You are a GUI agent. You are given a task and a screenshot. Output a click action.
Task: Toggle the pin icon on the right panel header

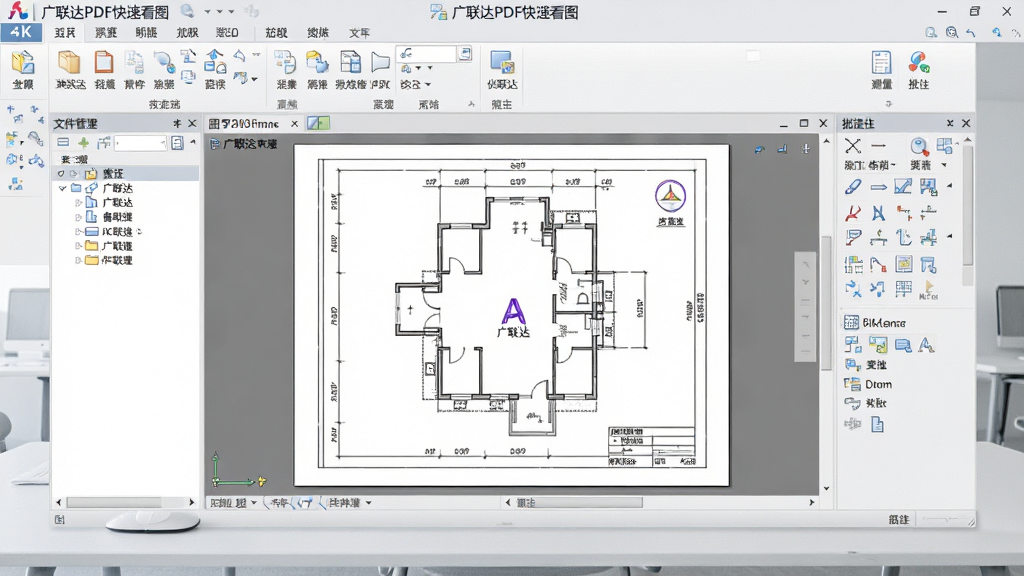click(950, 123)
